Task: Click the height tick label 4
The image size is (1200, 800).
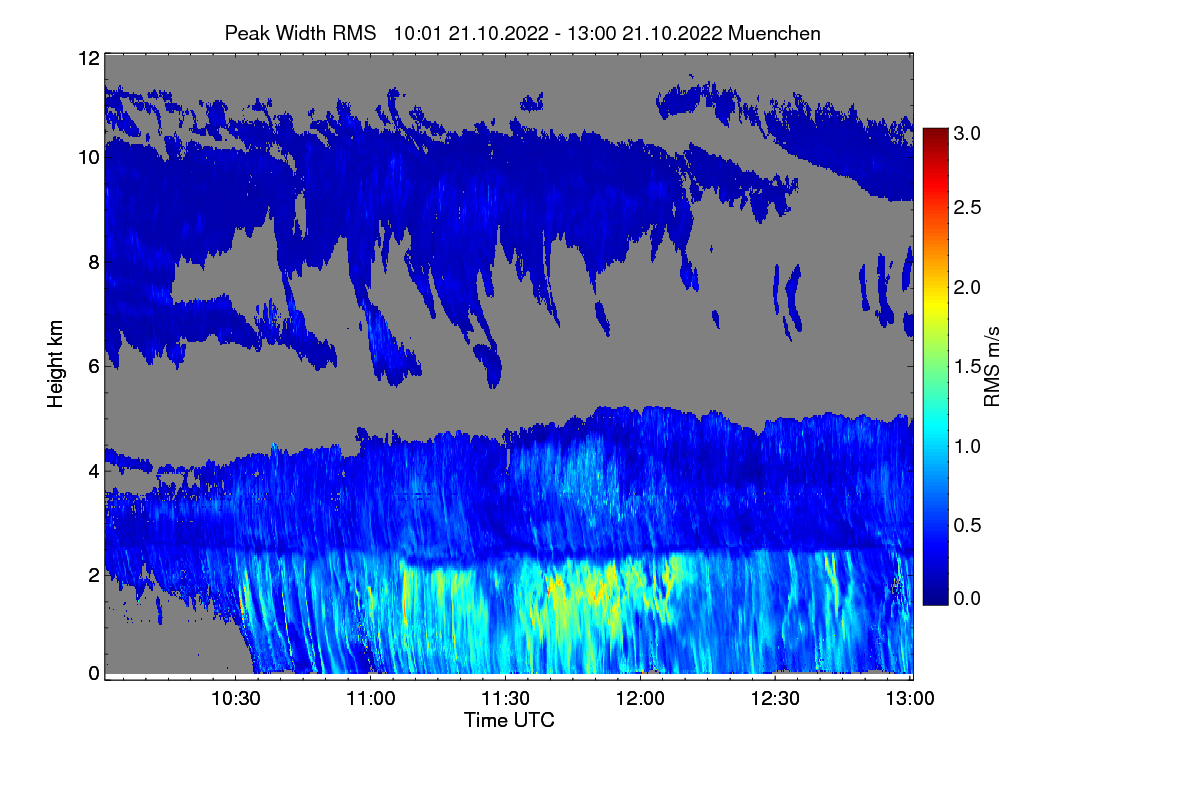Action: pos(94,470)
